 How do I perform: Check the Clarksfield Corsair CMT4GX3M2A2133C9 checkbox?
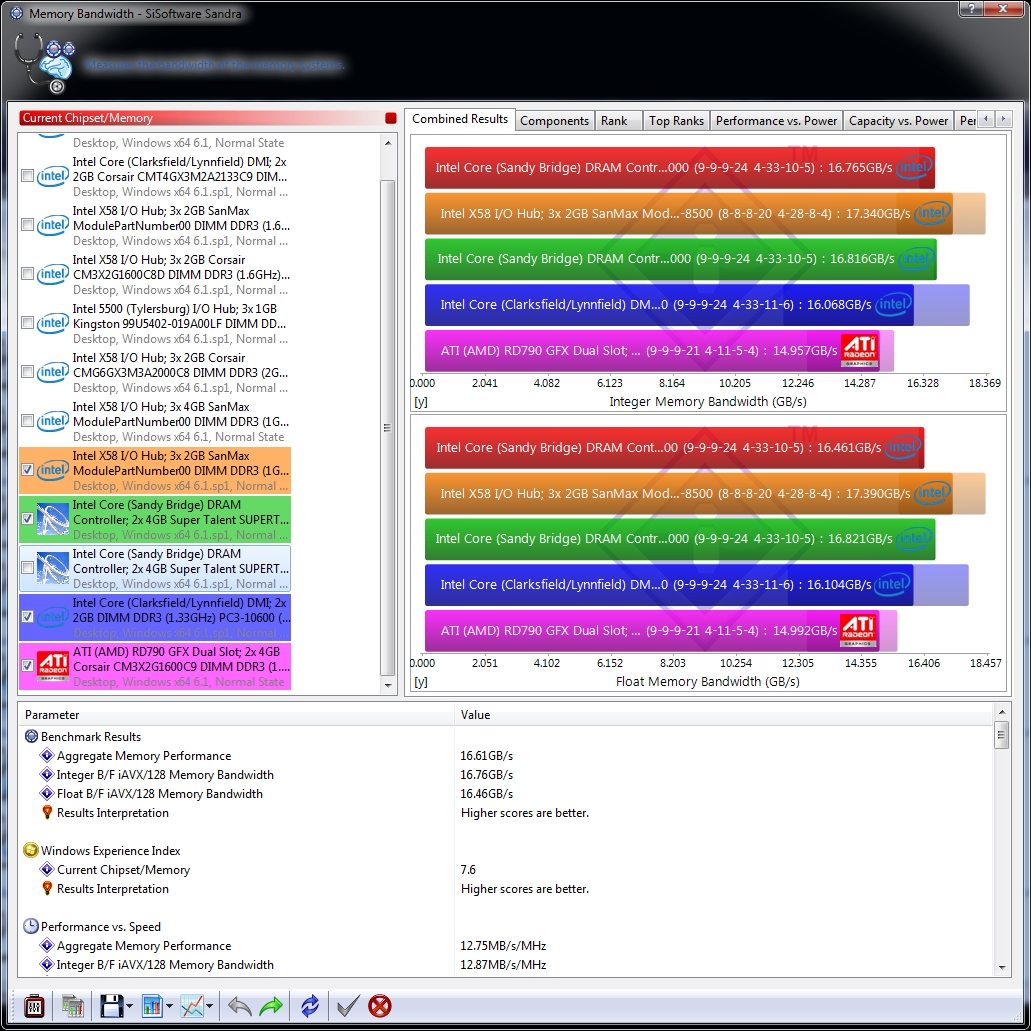tap(28, 176)
